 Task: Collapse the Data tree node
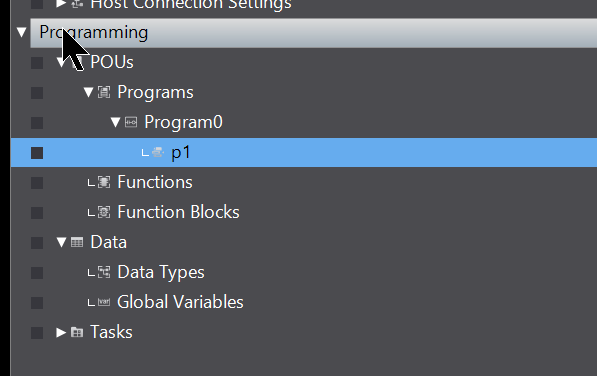(61, 242)
